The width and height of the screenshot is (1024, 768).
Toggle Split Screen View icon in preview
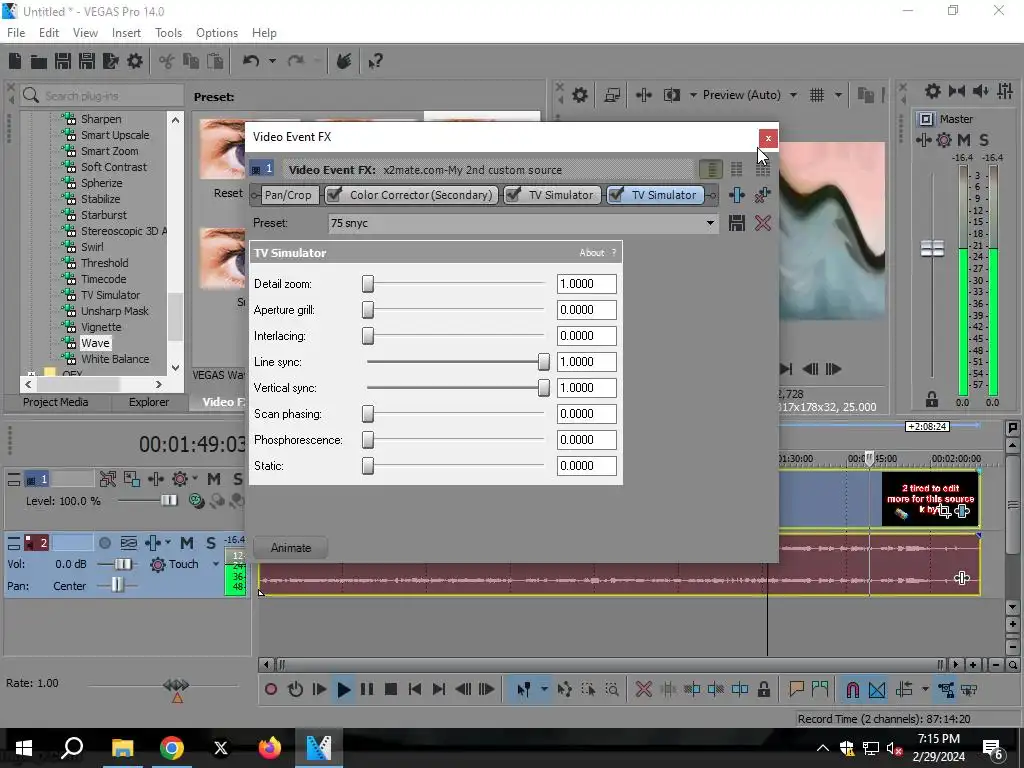pos(671,95)
